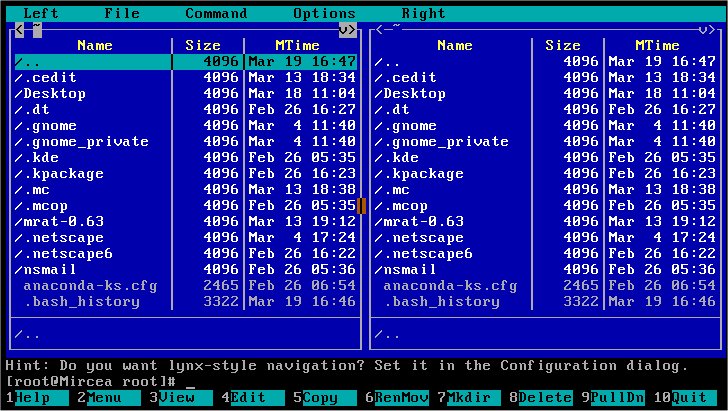Open the Command menu

(x=216, y=13)
